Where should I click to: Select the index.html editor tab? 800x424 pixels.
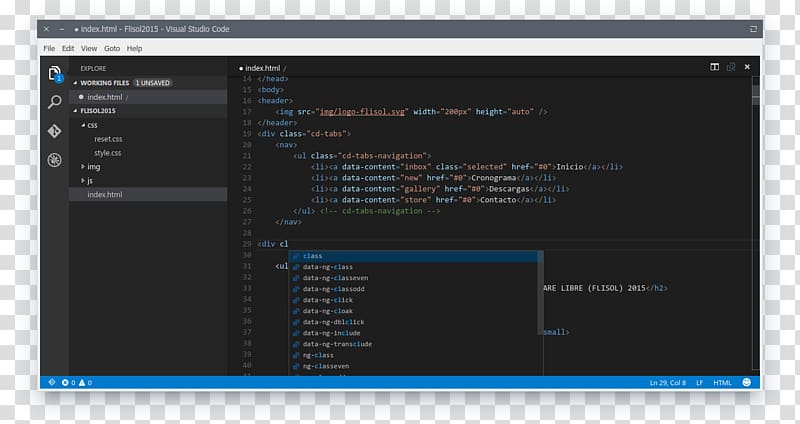262,68
